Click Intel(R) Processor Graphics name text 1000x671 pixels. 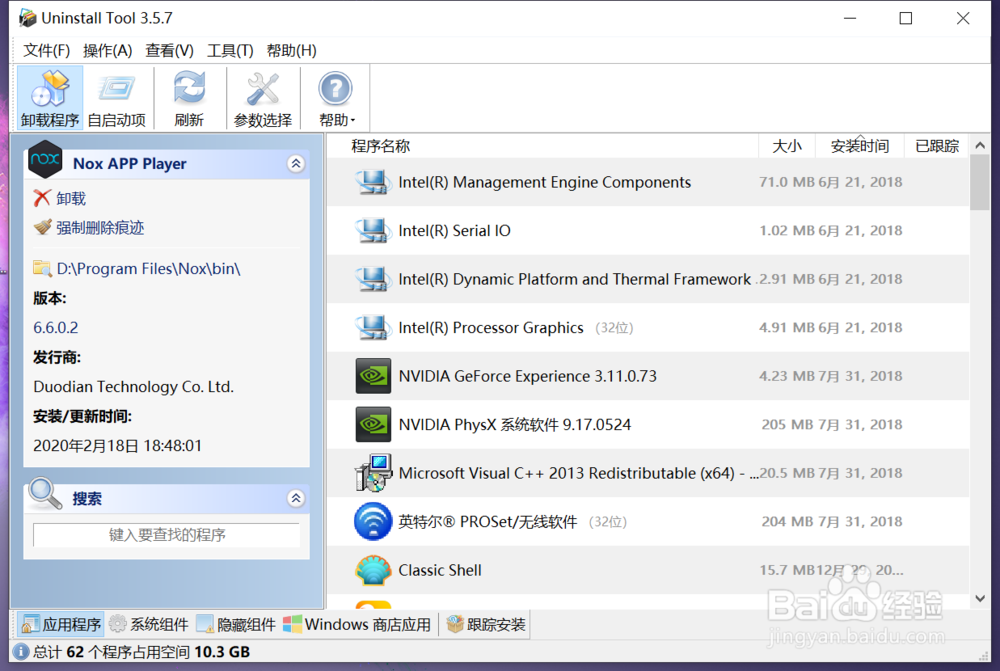(x=490, y=328)
